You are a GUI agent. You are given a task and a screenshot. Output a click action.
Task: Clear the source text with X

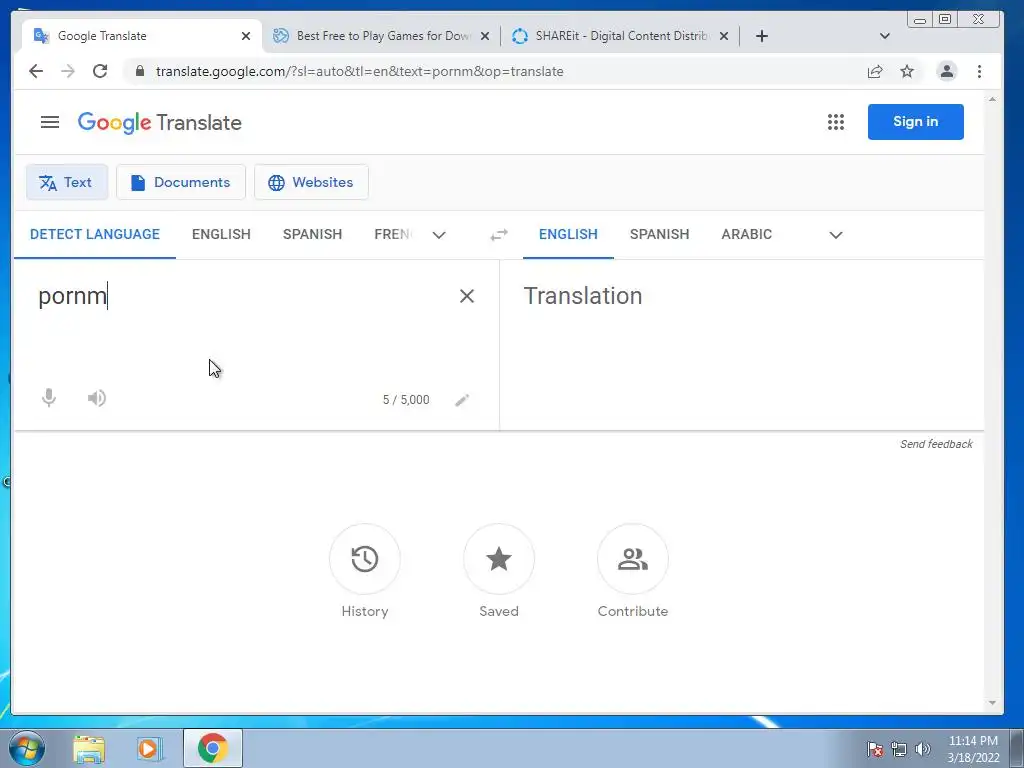pos(466,296)
